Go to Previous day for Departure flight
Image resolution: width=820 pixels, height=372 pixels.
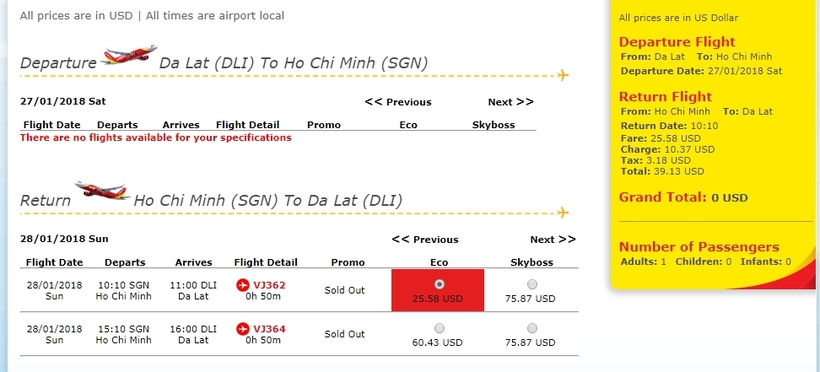398,102
